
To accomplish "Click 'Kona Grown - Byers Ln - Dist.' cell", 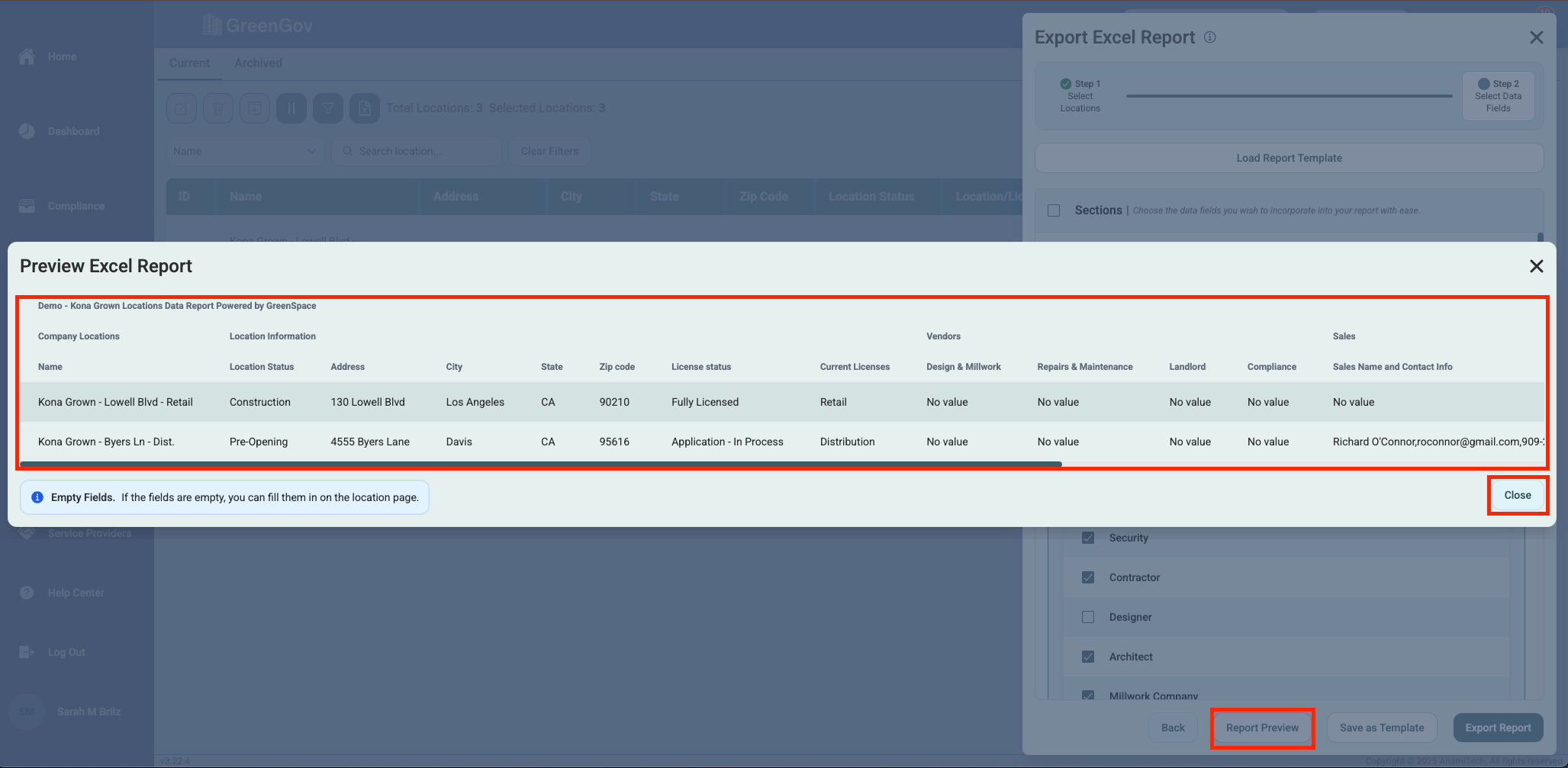I will coord(106,442).
